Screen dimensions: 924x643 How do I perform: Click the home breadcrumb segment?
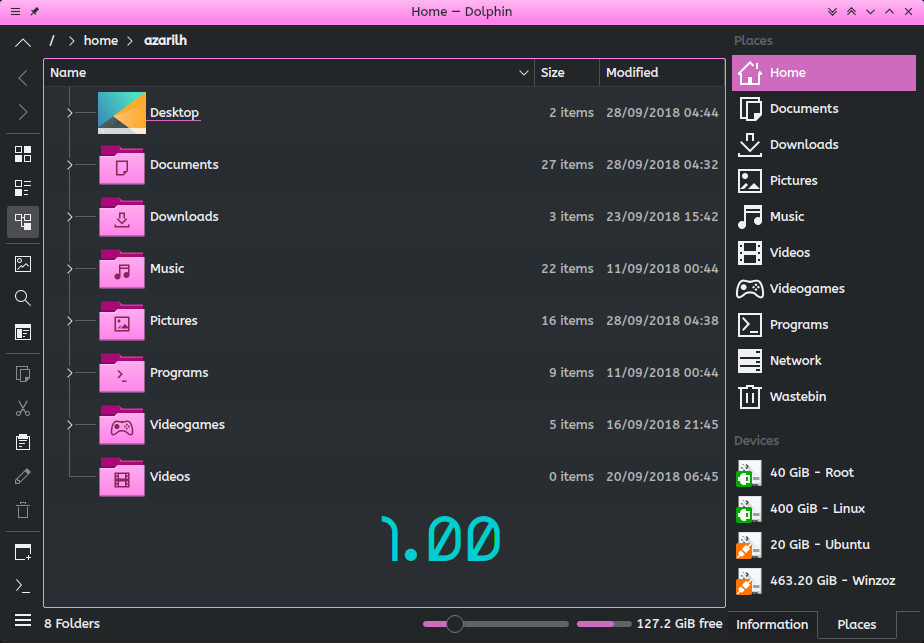coord(101,41)
